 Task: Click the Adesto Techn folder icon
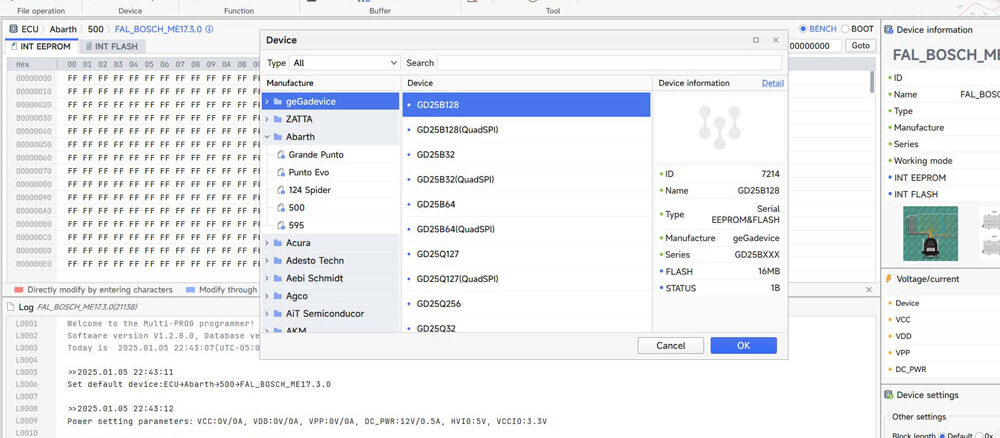277,261
